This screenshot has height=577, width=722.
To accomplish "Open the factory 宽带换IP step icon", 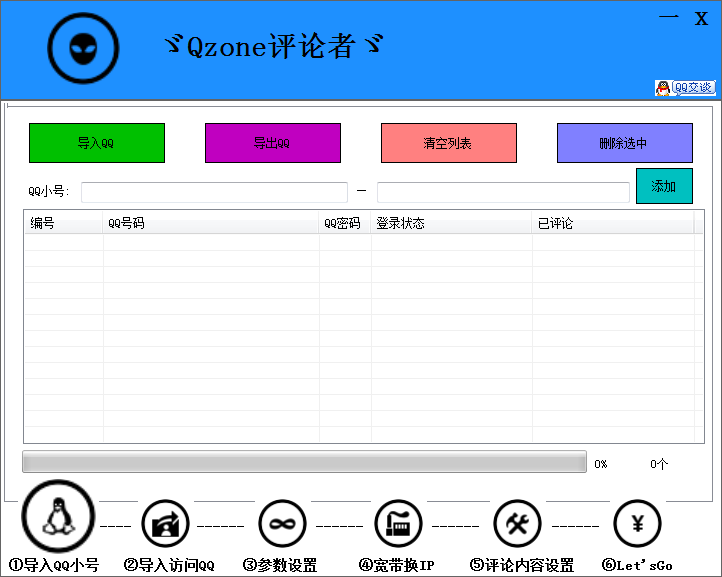I will pos(398,524).
